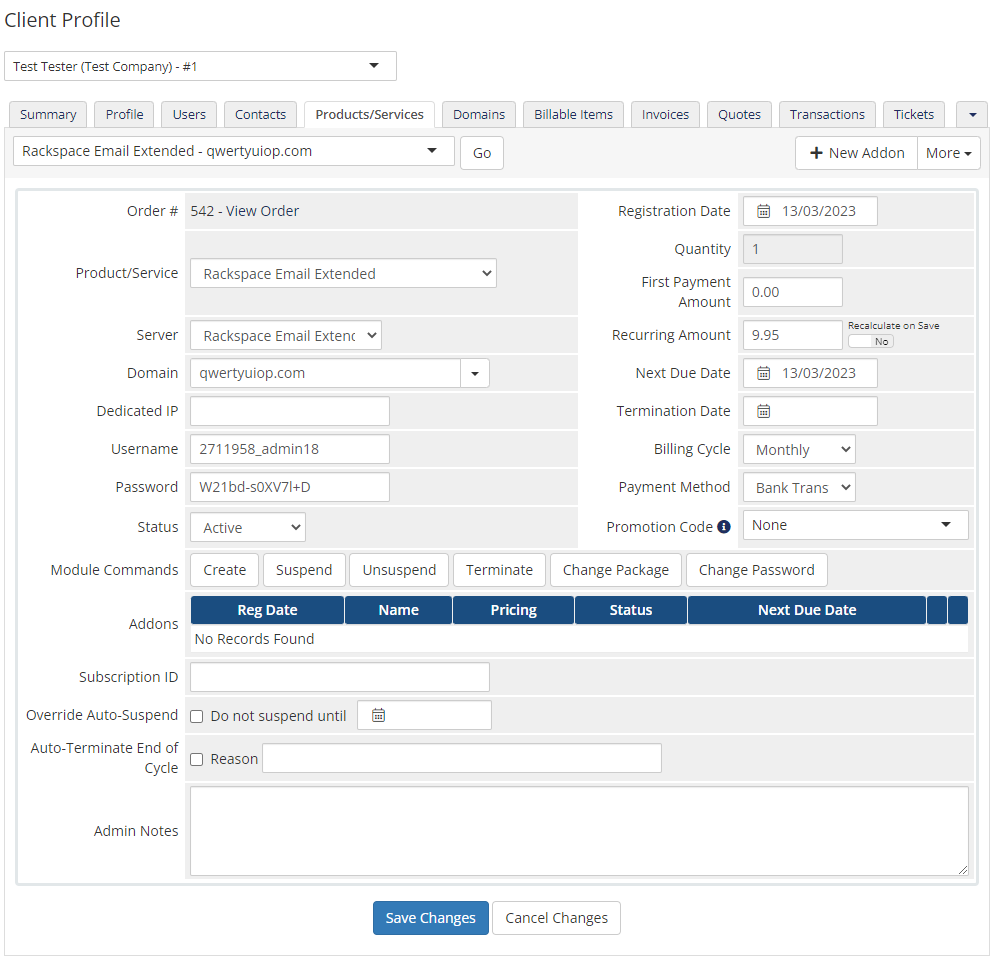This screenshot has height=964, width=998.
Task: Open the Status Active dropdown
Action: coord(248,527)
